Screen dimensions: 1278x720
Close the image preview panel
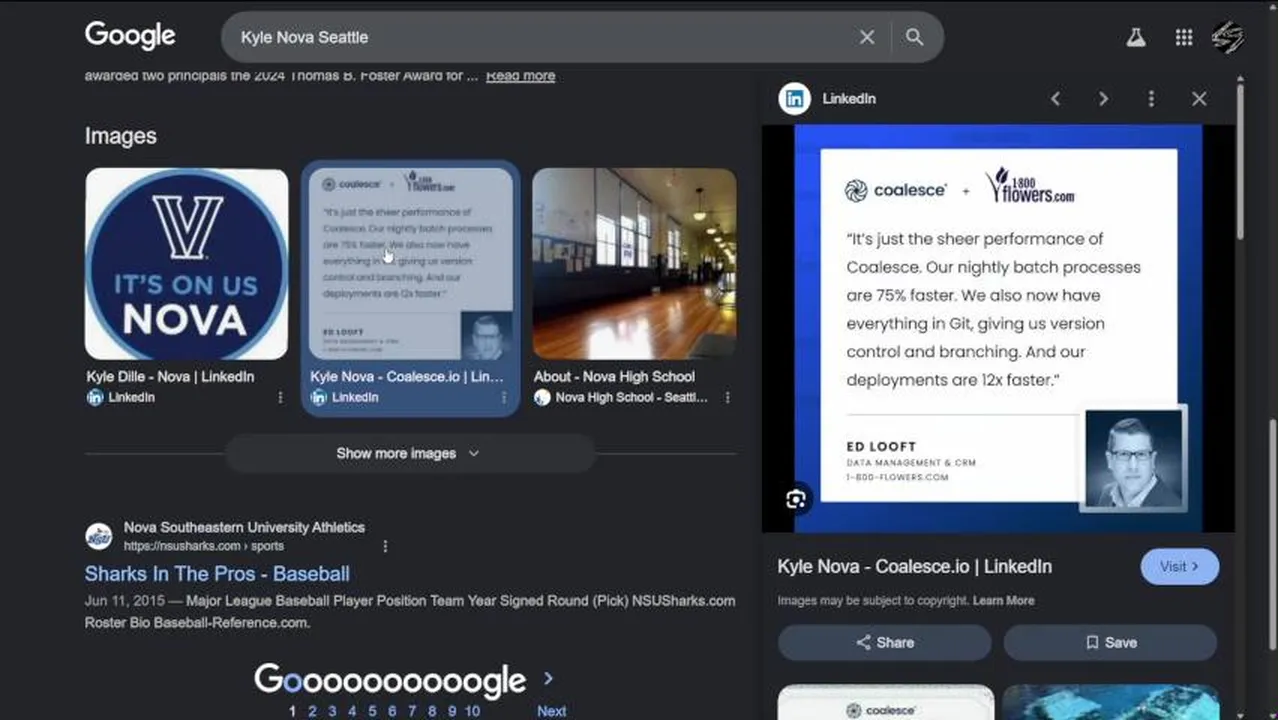1199,99
